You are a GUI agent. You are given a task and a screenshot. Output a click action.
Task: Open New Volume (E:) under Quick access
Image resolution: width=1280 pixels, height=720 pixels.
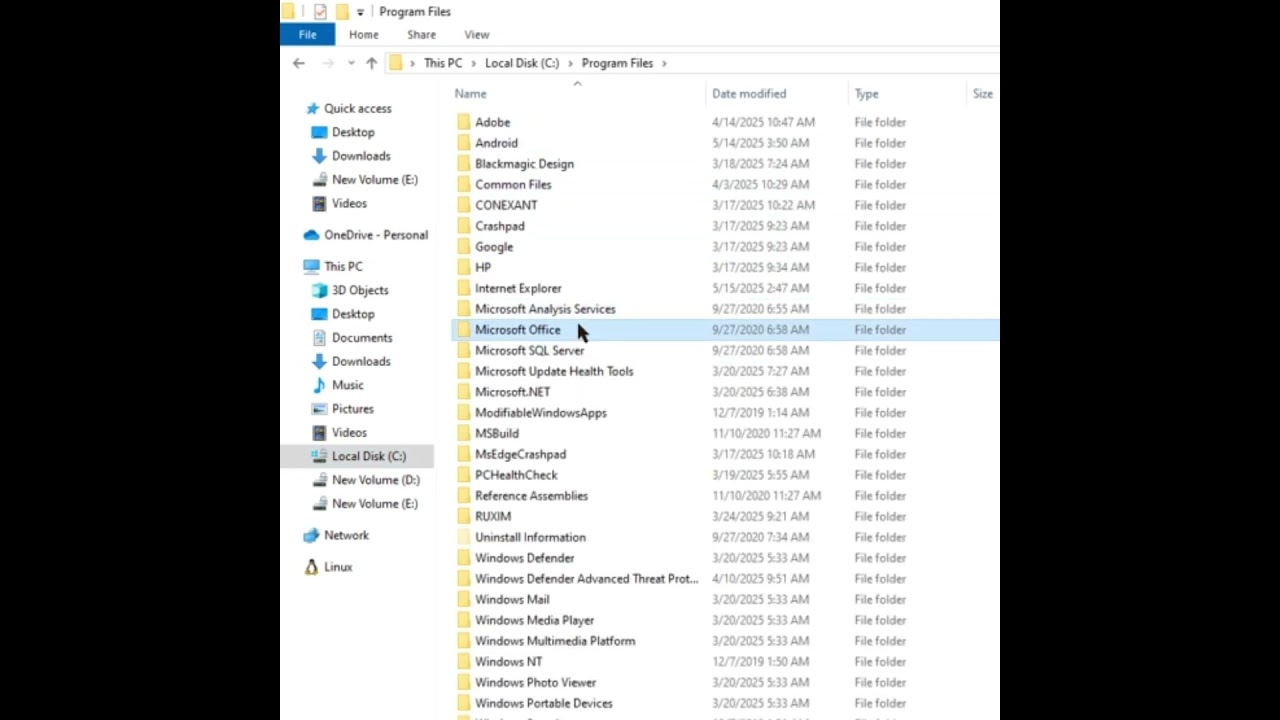(x=375, y=180)
